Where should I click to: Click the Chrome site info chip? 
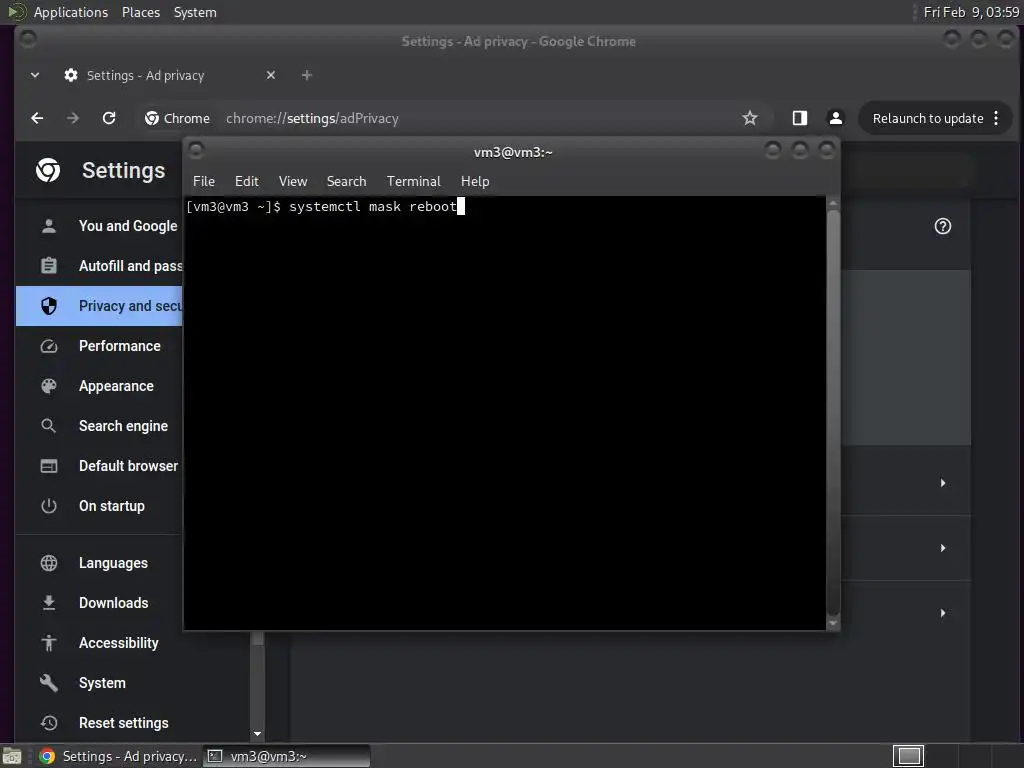pos(178,118)
